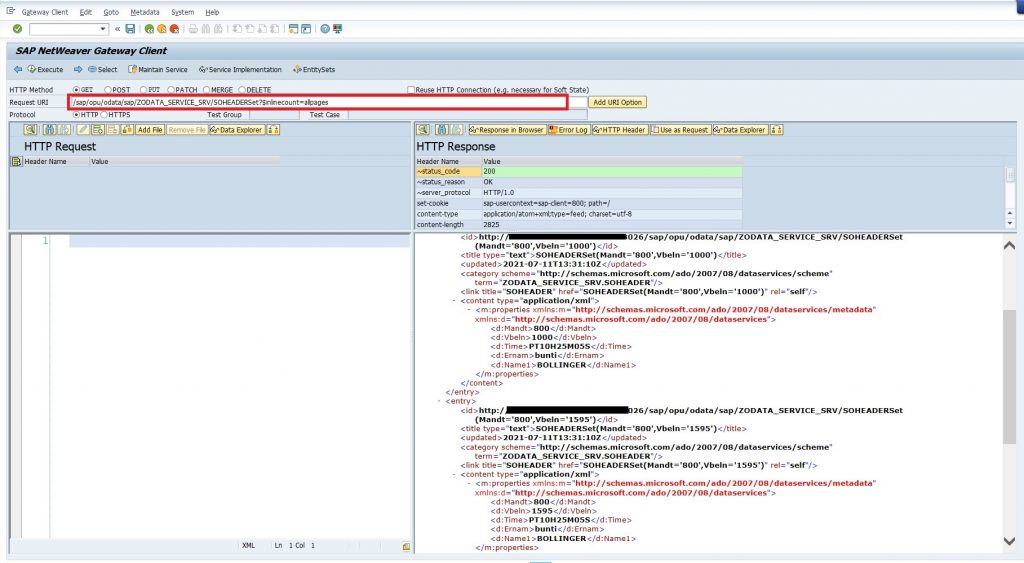This screenshot has height=563, width=1024.
Task: Click the green Back icon
Action: pos(150,29)
